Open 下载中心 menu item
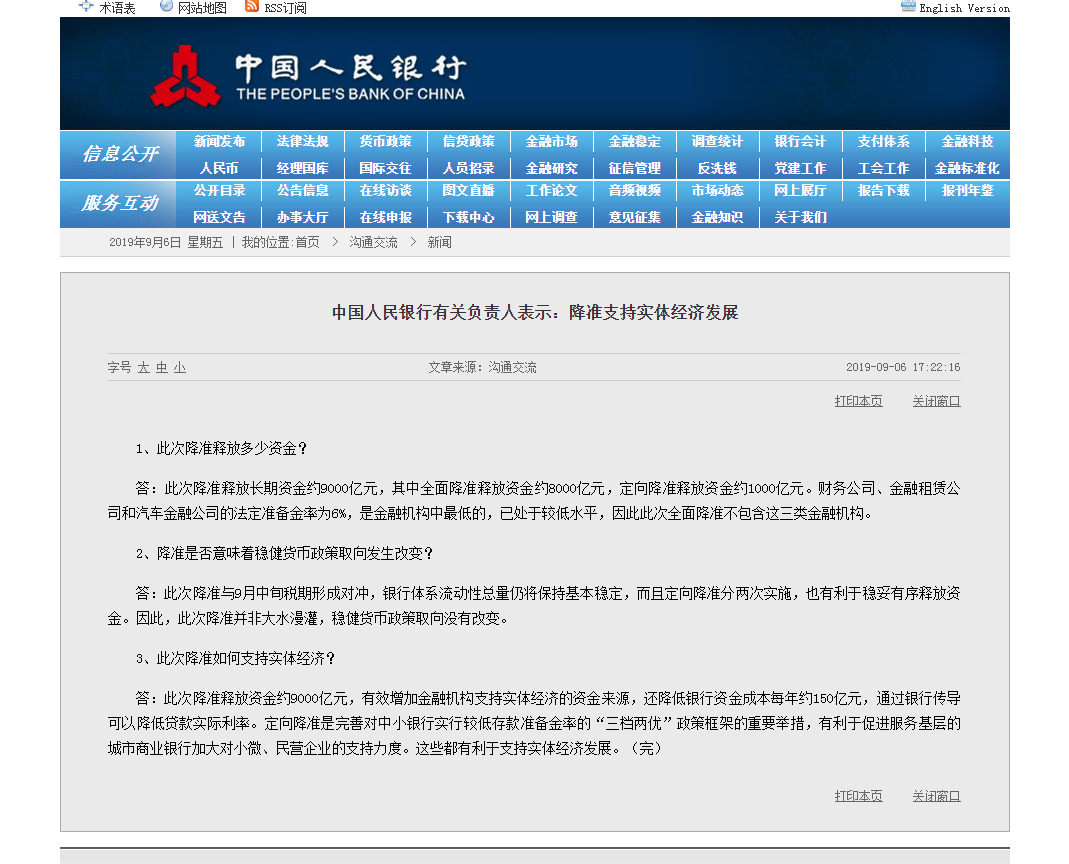The height and width of the screenshot is (864, 1069). (x=468, y=217)
